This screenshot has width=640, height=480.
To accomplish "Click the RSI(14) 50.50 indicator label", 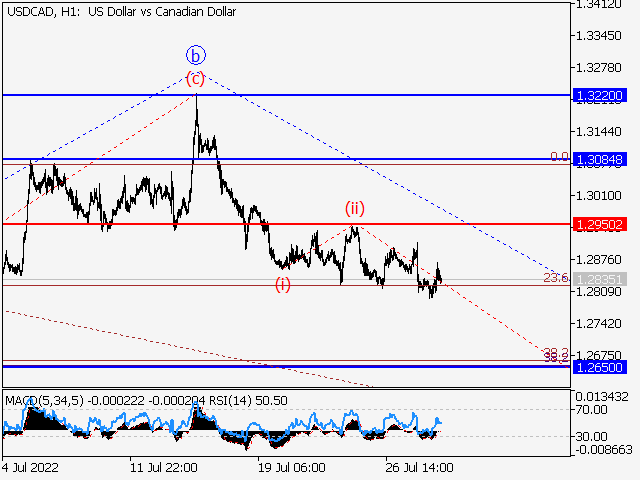I will [248, 400].
